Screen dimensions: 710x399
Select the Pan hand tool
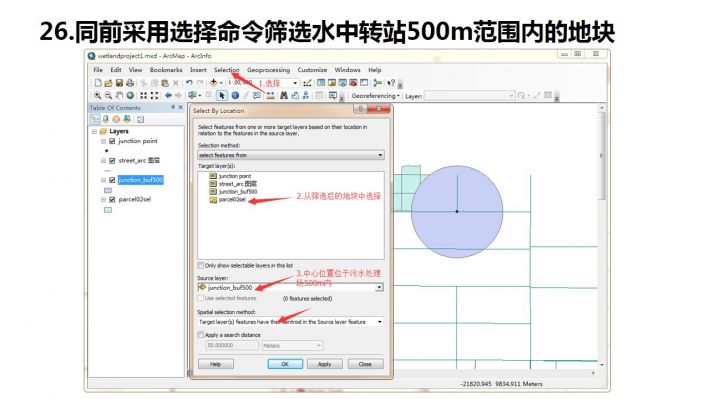coord(119,96)
